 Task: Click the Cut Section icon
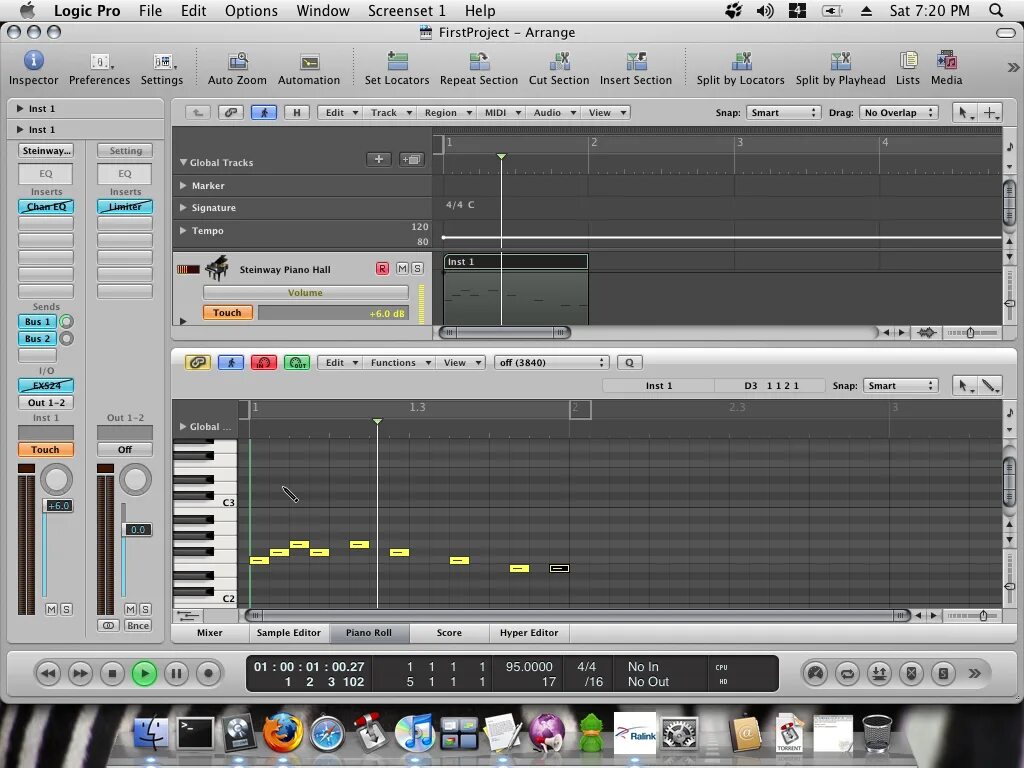pos(559,61)
